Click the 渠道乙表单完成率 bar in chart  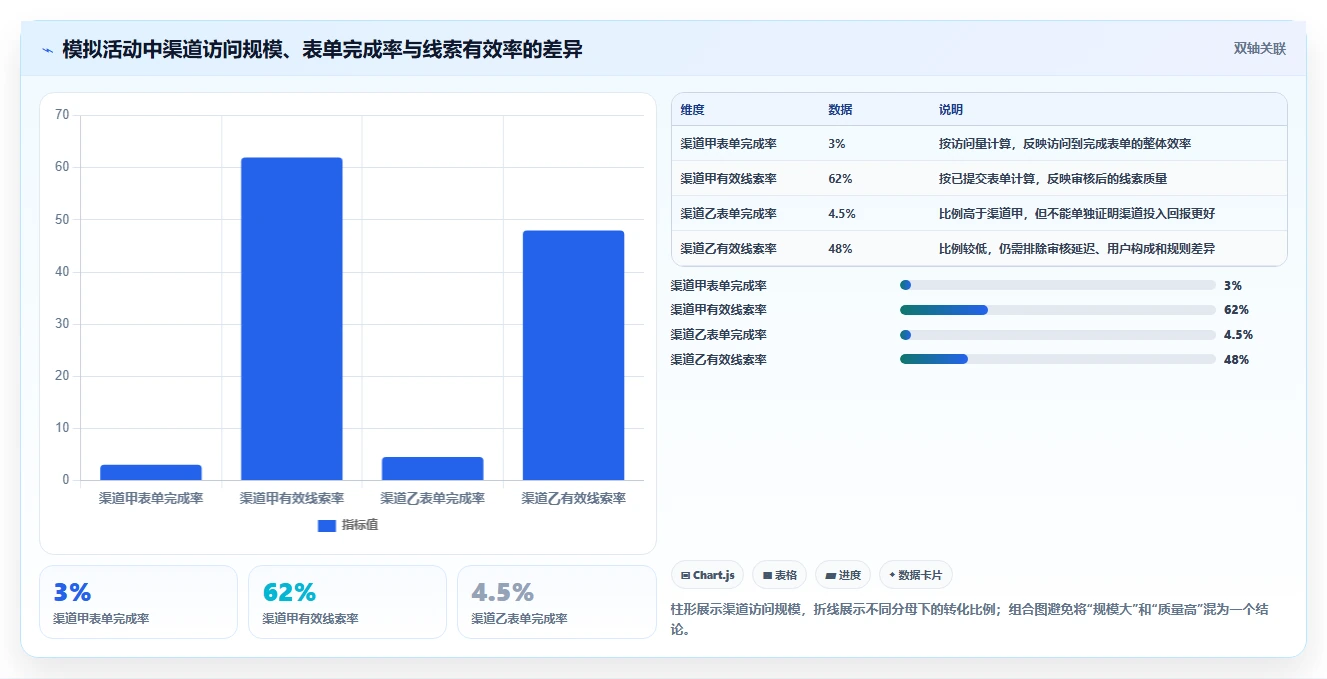point(433,468)
